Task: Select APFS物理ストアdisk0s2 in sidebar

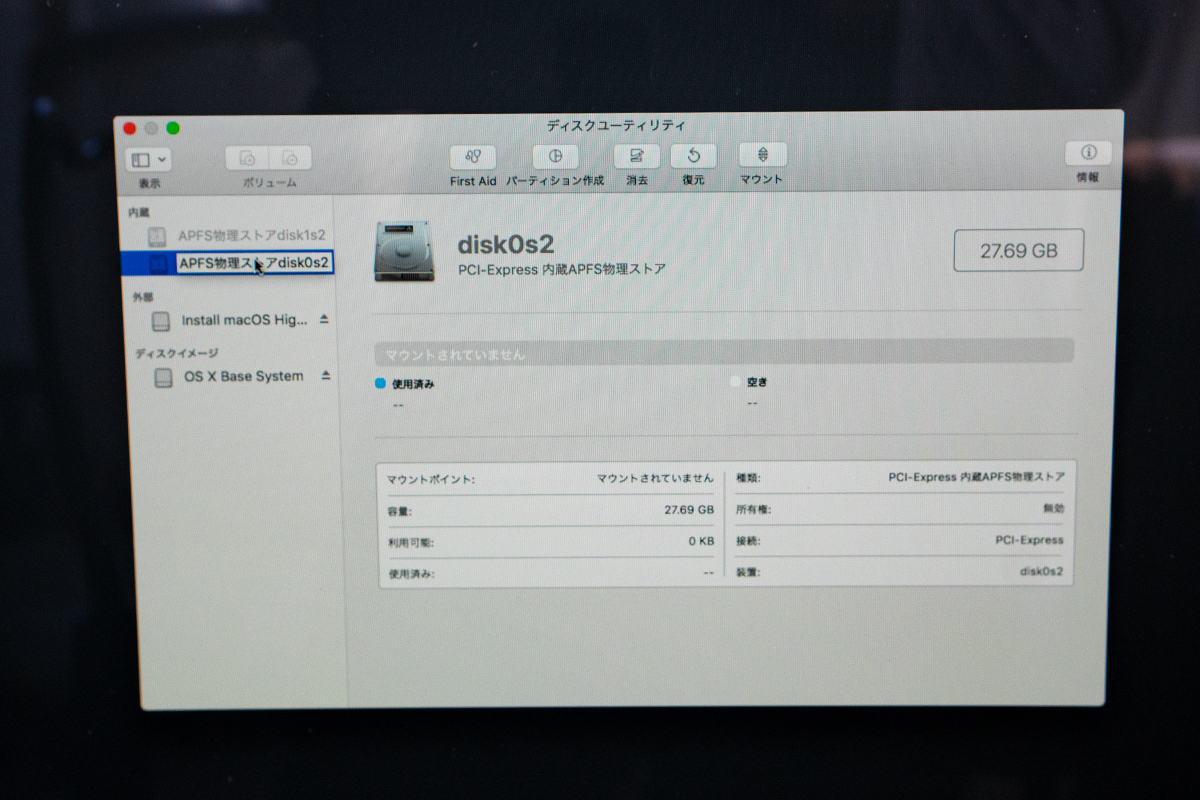Action: tap(228, 263)
